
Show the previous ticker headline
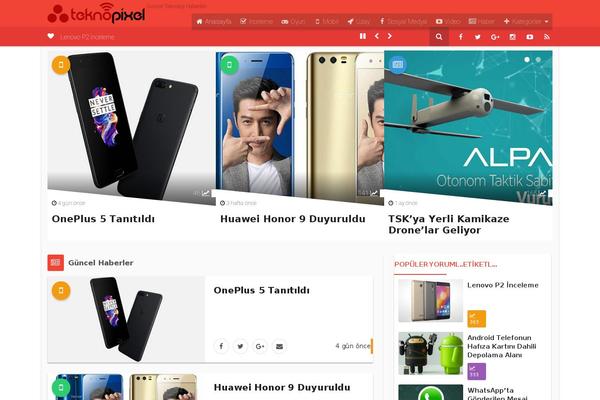click(x=377, y=36)
